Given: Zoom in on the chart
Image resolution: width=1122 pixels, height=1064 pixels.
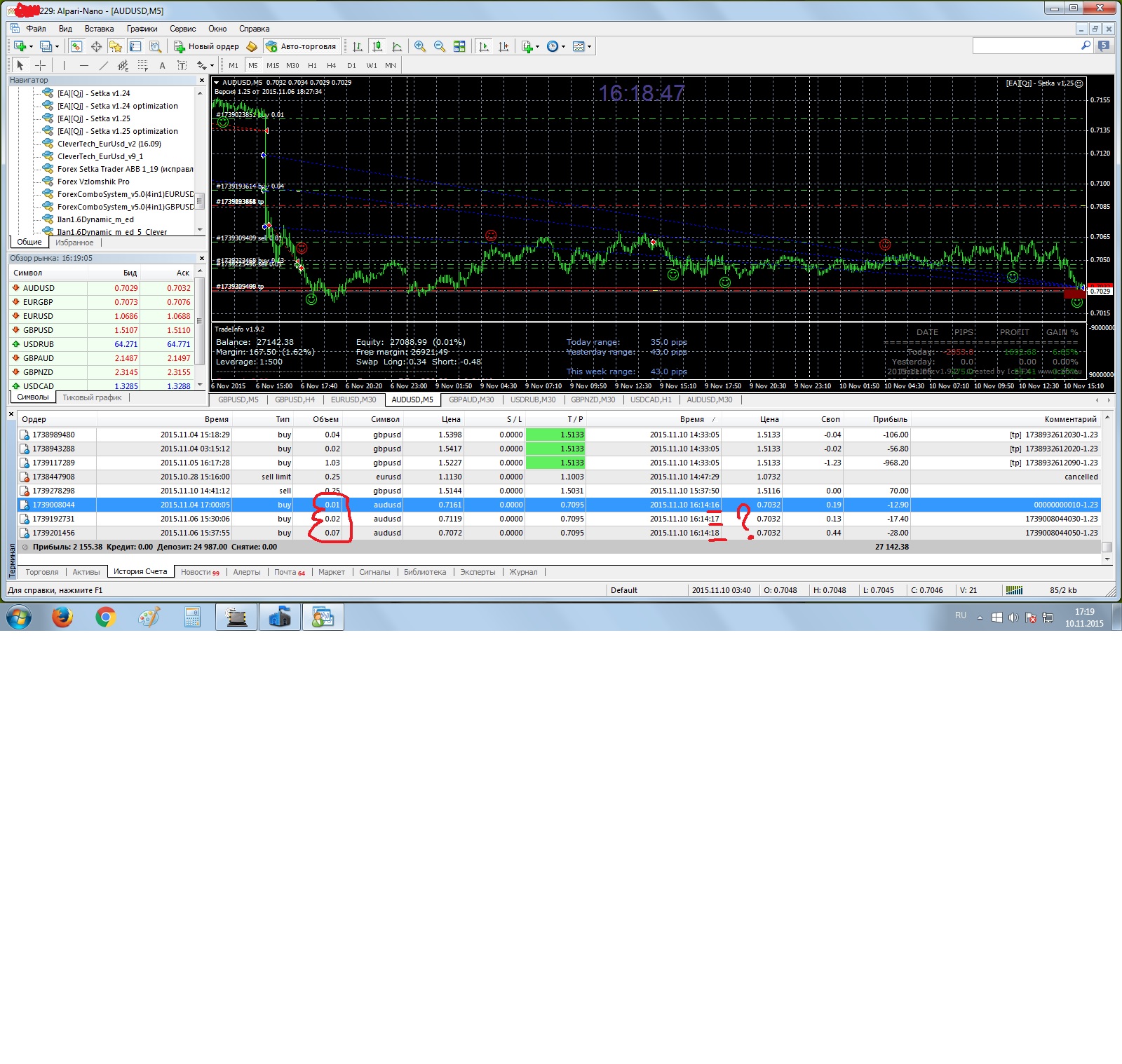Looking at the screenshot, I should 420,46.
